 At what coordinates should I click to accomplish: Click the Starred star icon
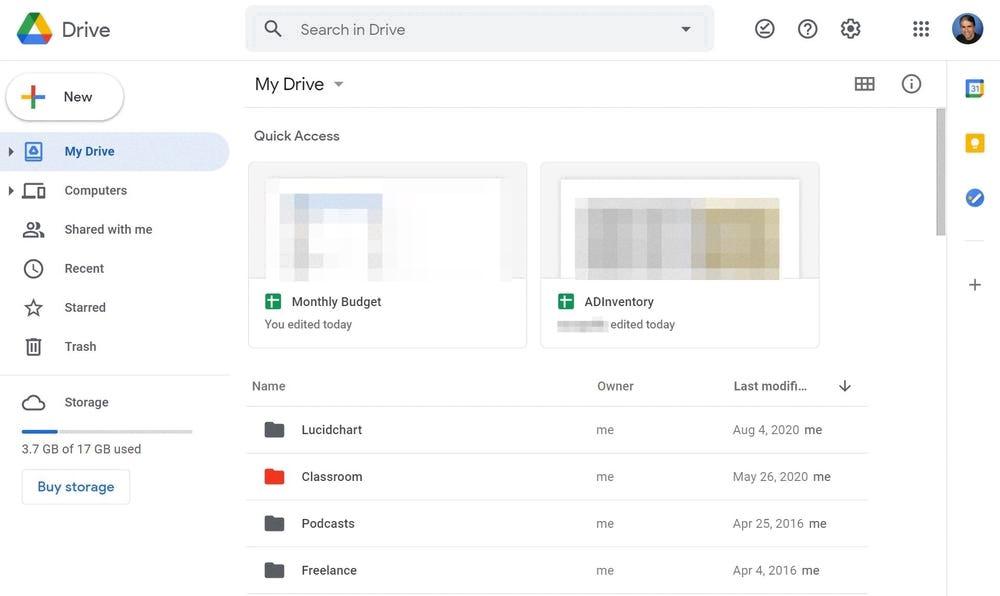coord(33,308)
